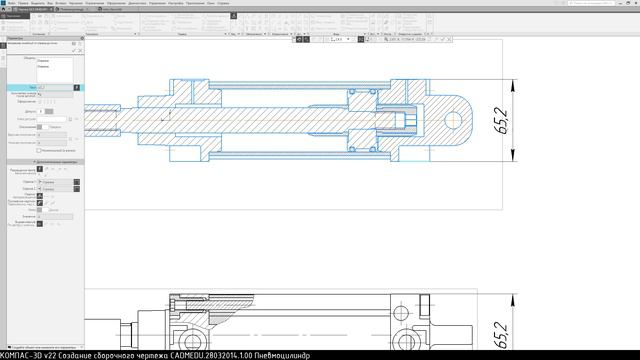The width and height of the screenshot is (640, 360).
Task: Click the home start-page icon
Action: pyautogui.click(x=3, y=9)
